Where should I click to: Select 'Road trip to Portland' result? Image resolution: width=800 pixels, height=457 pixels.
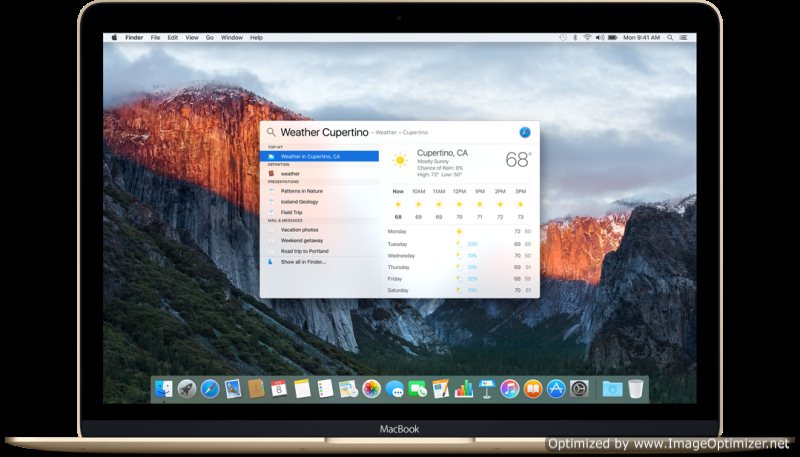coord(319,251)
